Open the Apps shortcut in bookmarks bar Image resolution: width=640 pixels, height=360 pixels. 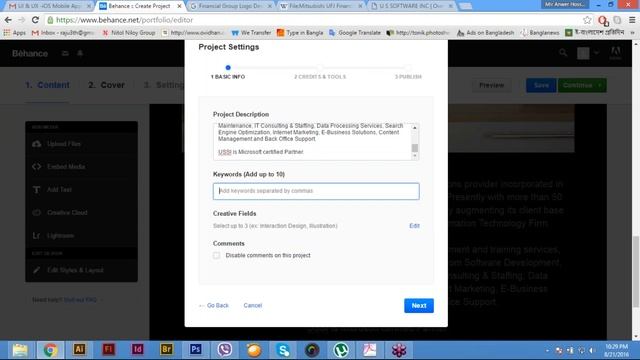[14, 32]
